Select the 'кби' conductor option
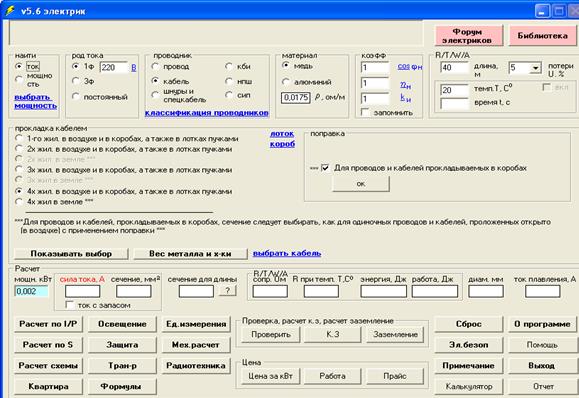The height and width of the screenshot is (398, 579). pyautogui.click(x=229, y=66)
